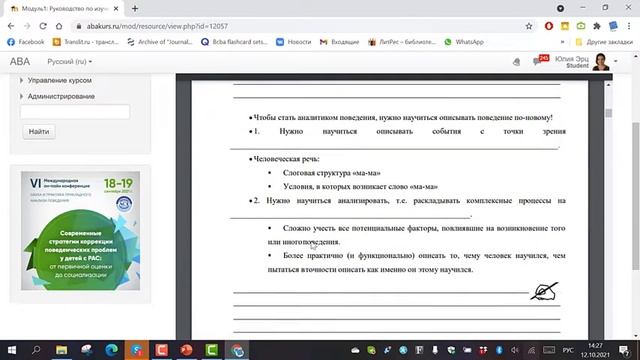Screen dimensions: 640x360
Task: Open the browser home page
Action: [59, 26]
